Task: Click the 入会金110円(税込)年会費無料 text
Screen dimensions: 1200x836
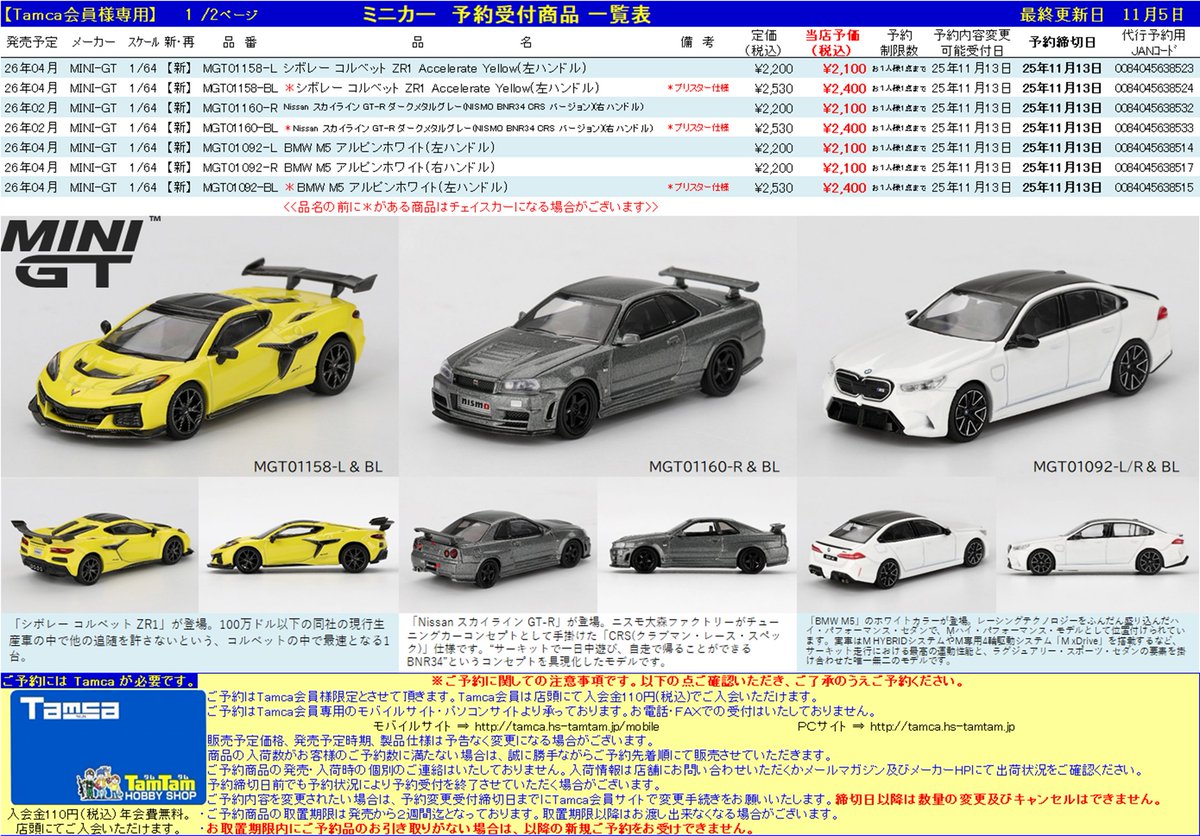Action: coord(101,816)
